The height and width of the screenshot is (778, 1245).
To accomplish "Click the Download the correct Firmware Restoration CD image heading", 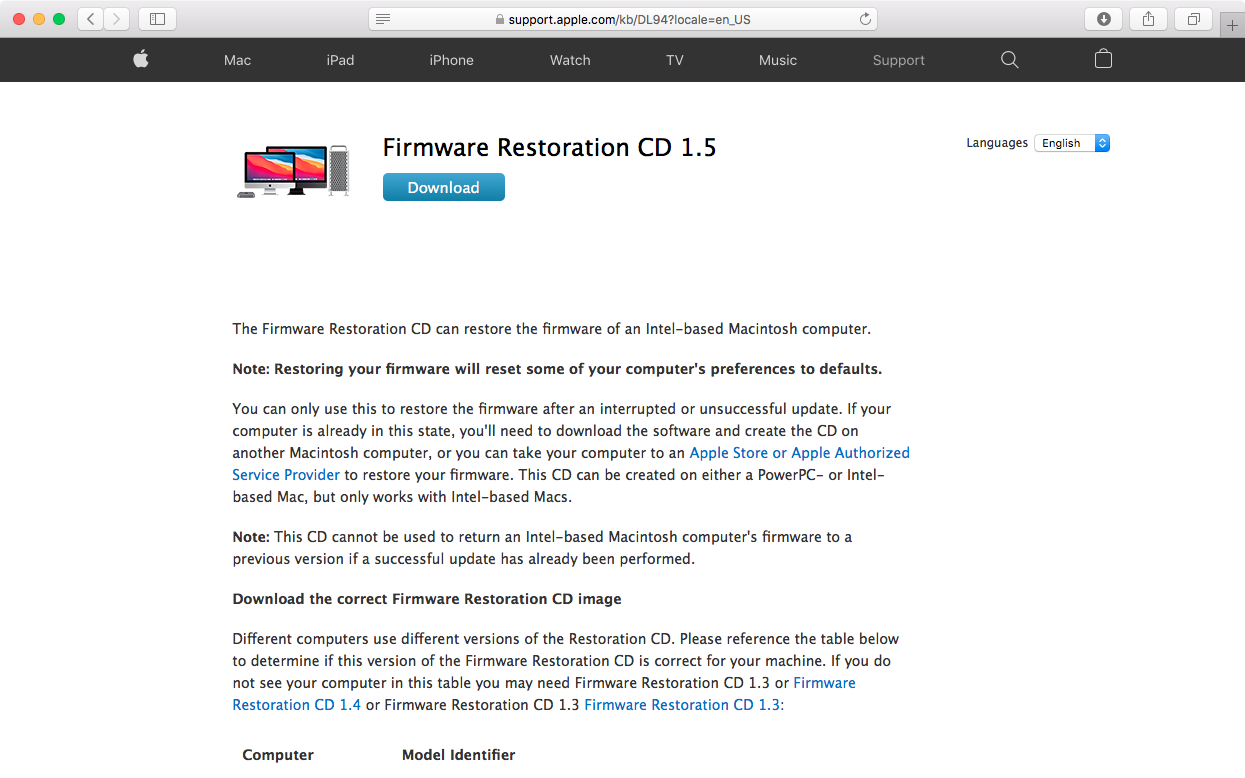I will 427,599.
